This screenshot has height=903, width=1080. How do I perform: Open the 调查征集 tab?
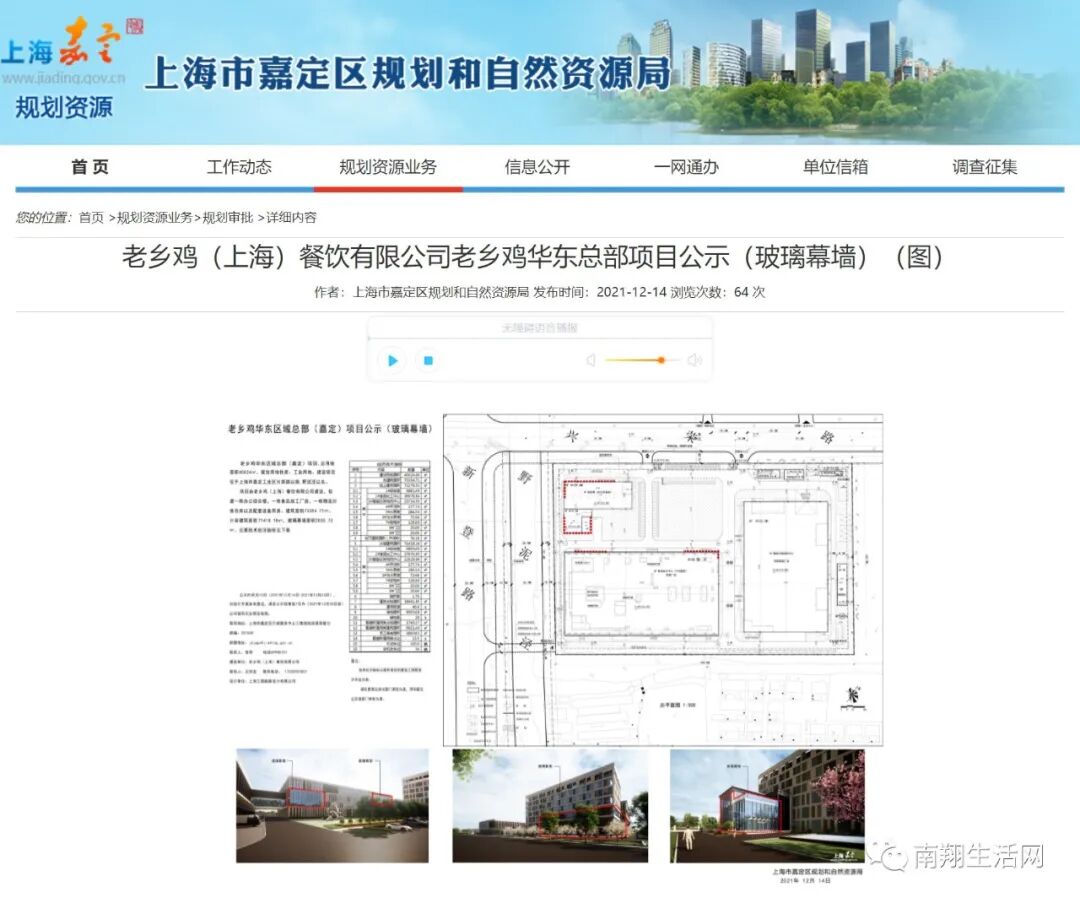(984, 167)
